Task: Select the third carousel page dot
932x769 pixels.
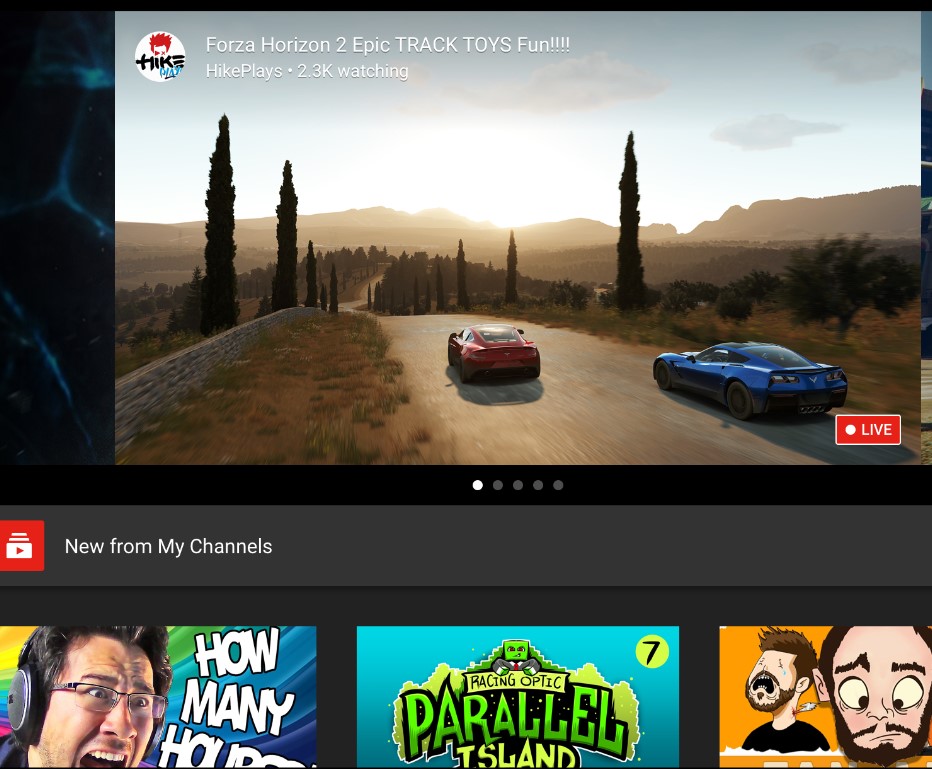Action: (518, 485)
